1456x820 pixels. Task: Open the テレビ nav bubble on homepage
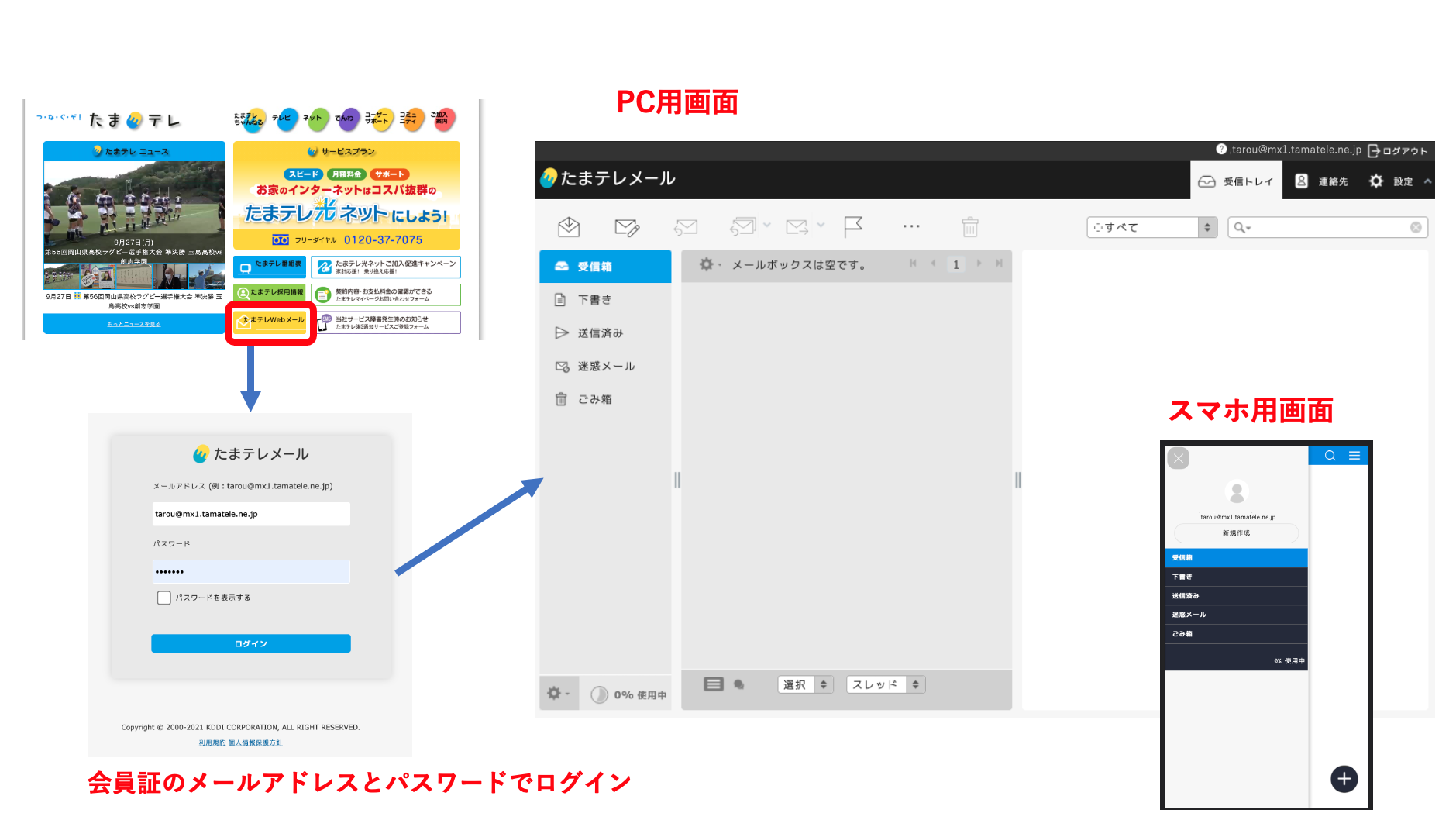284,119
